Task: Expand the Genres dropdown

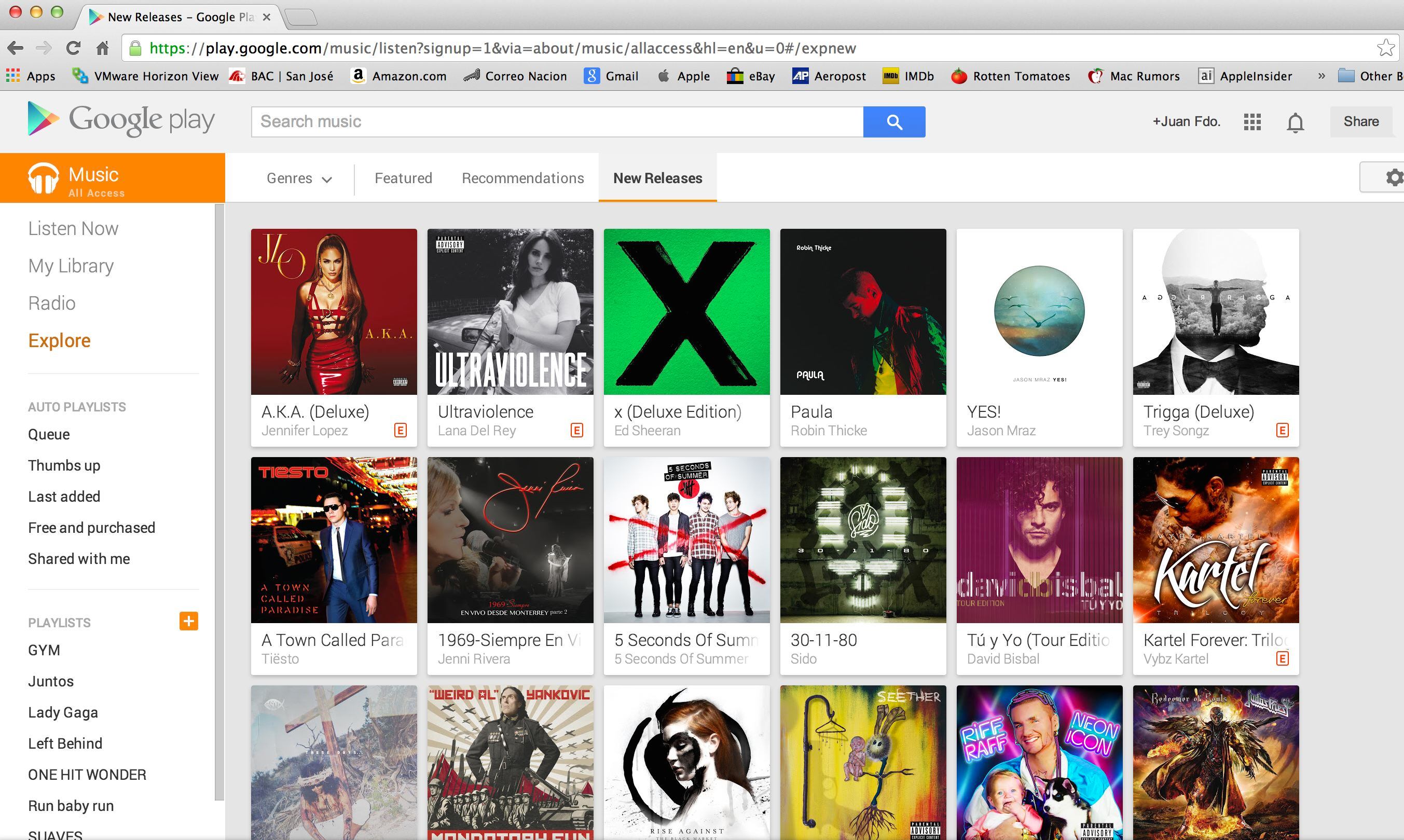Action: coord(299,178)
